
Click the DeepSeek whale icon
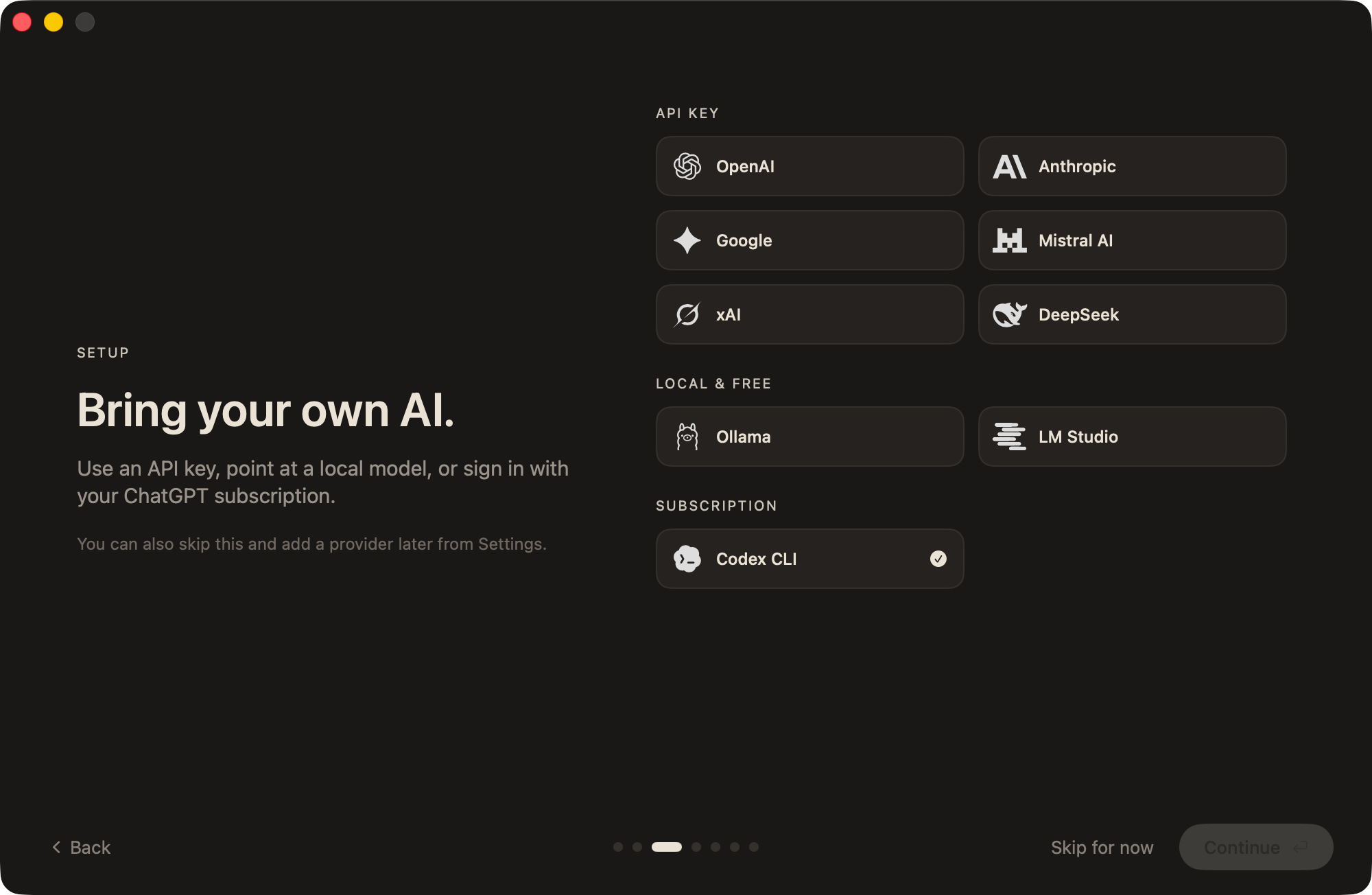1009,314
